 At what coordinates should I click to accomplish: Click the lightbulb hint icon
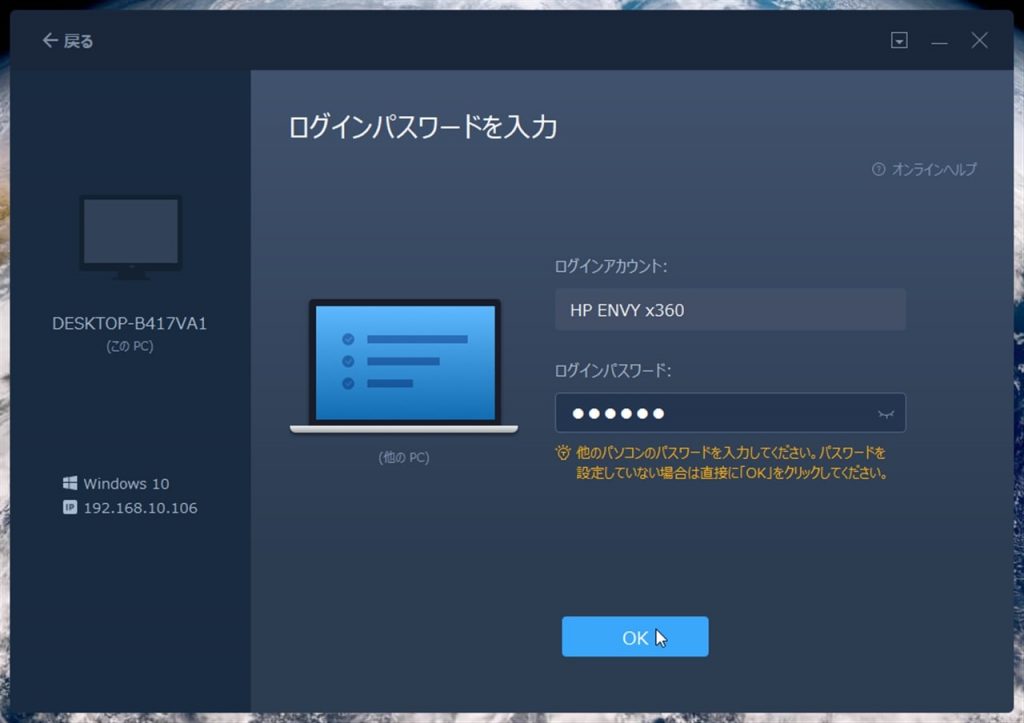[x=563, y=452]
